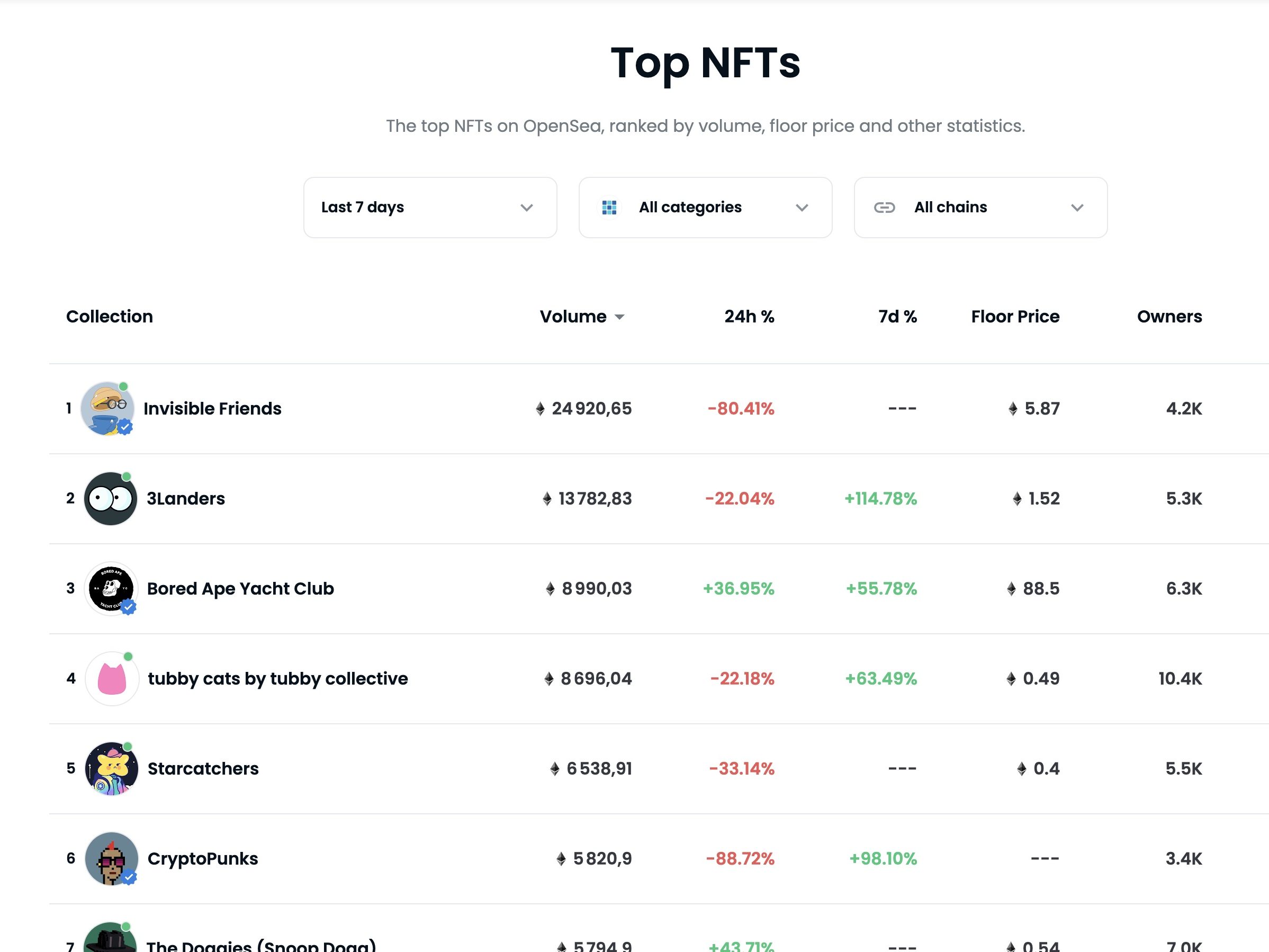Open tubby cats by tubby collective
Screen dimensions: 1269x952
tap(277, 678)
